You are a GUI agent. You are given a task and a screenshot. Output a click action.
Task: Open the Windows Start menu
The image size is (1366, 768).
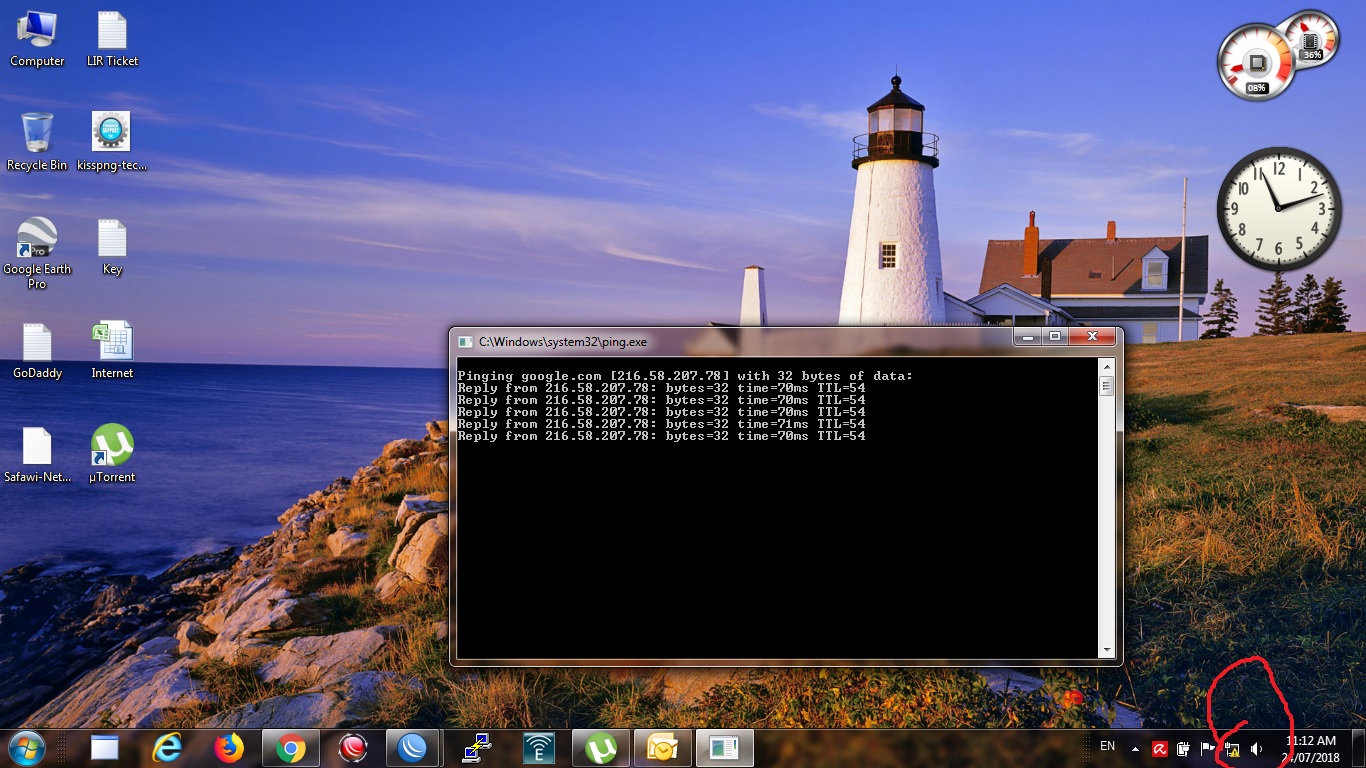[x=26, y=748]
